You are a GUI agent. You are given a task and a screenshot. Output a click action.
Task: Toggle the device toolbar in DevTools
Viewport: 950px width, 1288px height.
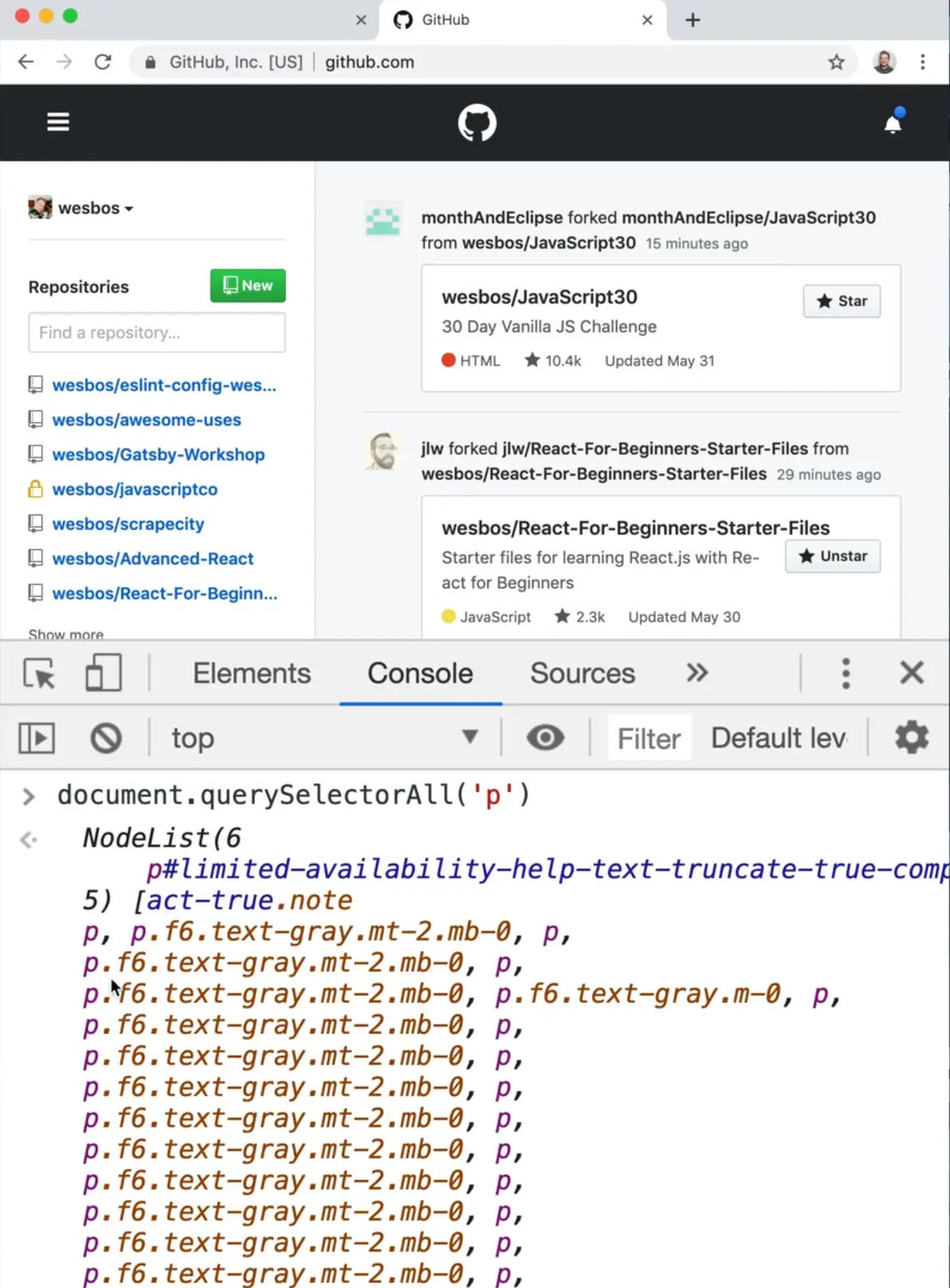(103, 674)
